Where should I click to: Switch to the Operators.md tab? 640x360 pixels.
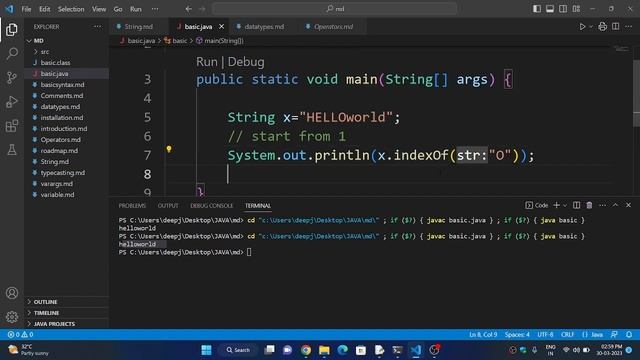333,27
